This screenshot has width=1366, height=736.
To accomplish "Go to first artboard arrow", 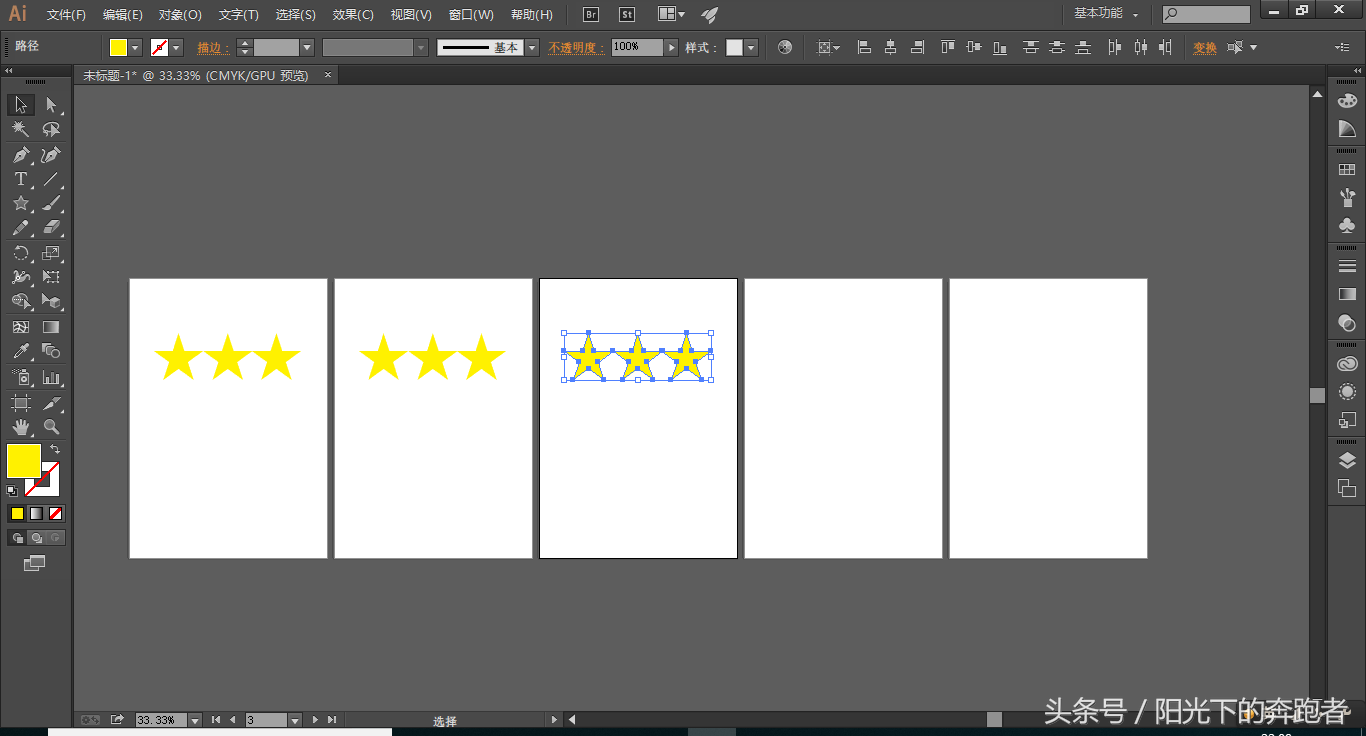I will (x=216, y=720).
